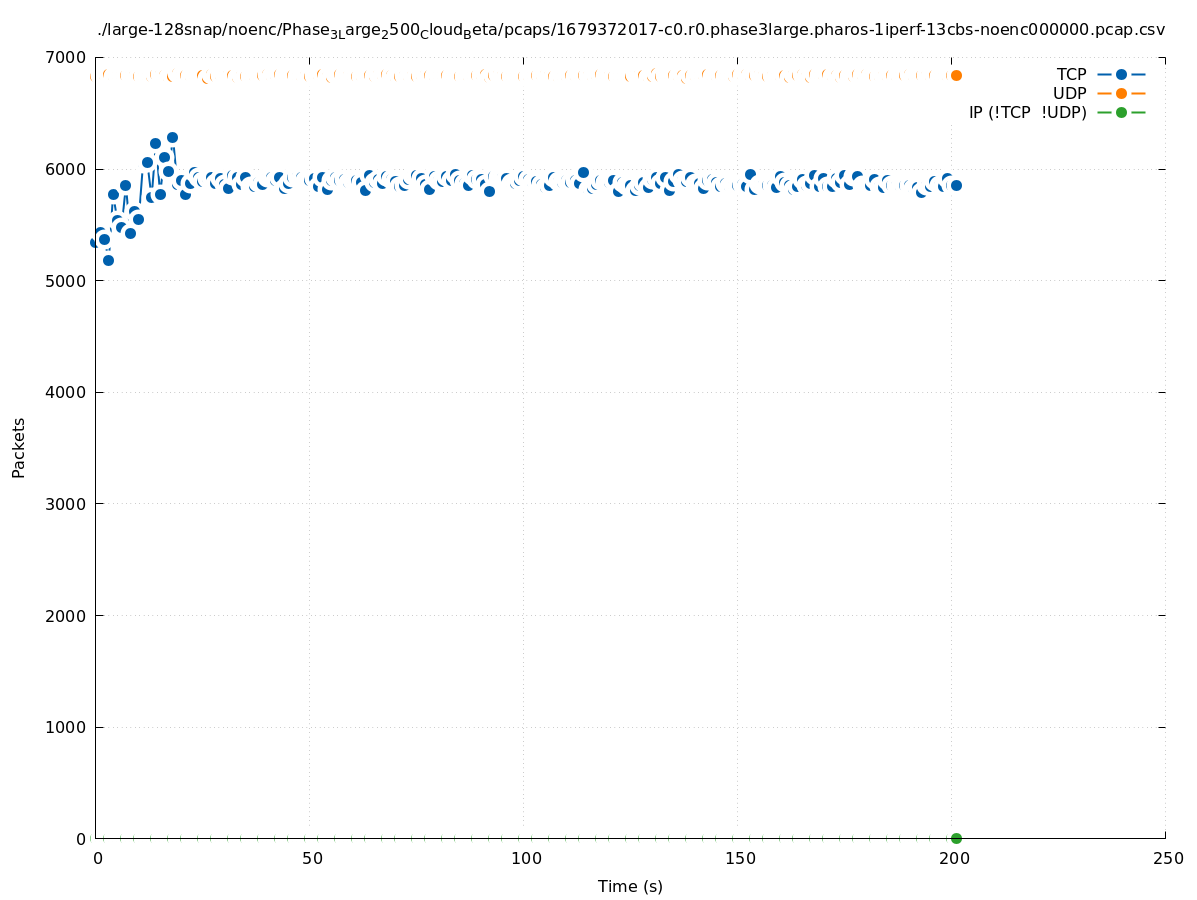Toggle the UDP series via its legend label

(1069, 94)
